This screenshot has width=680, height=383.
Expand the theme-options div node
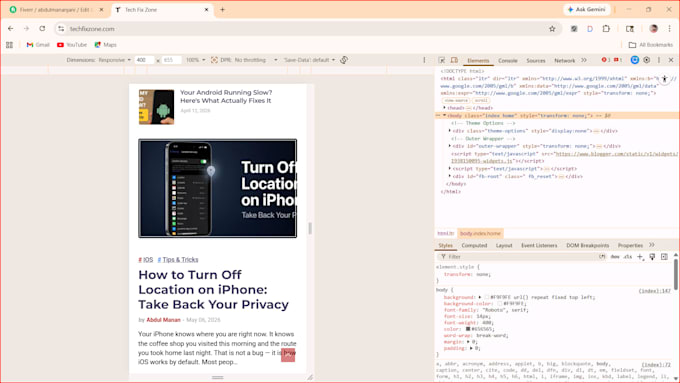coord(450,131)
